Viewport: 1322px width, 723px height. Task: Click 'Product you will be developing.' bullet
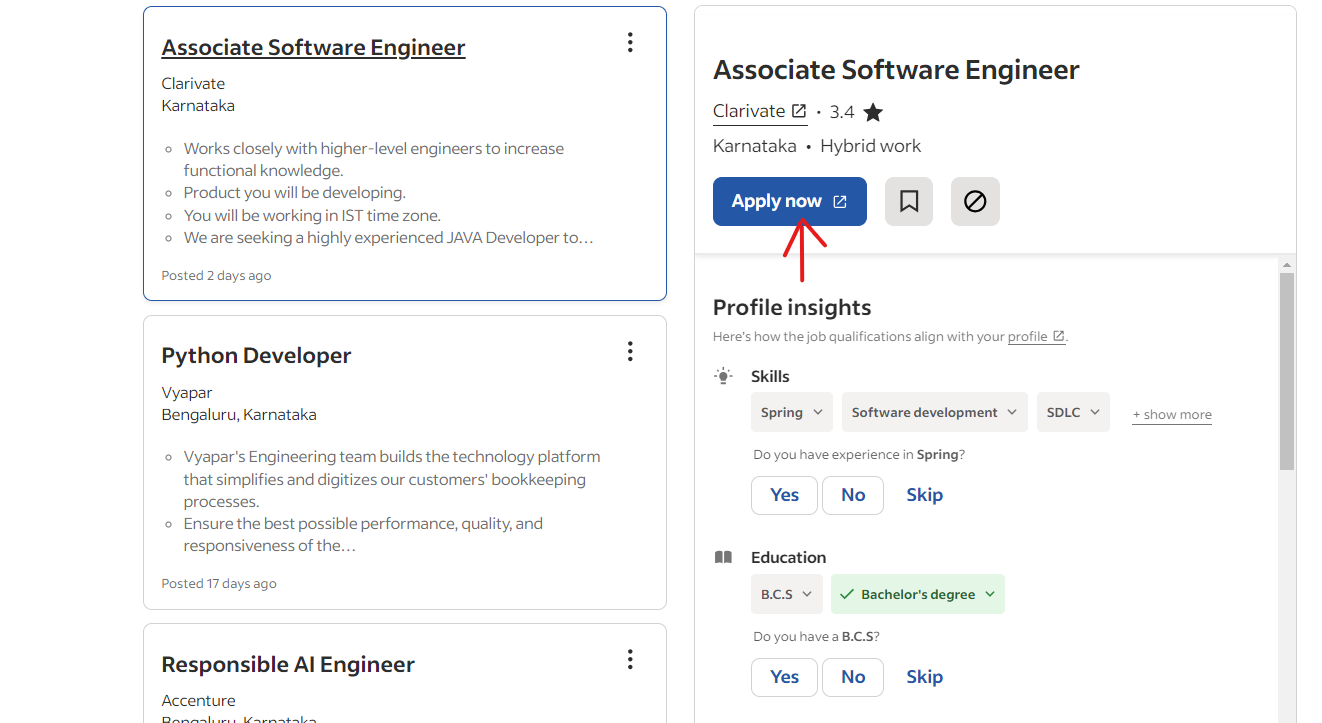(294, 192)
